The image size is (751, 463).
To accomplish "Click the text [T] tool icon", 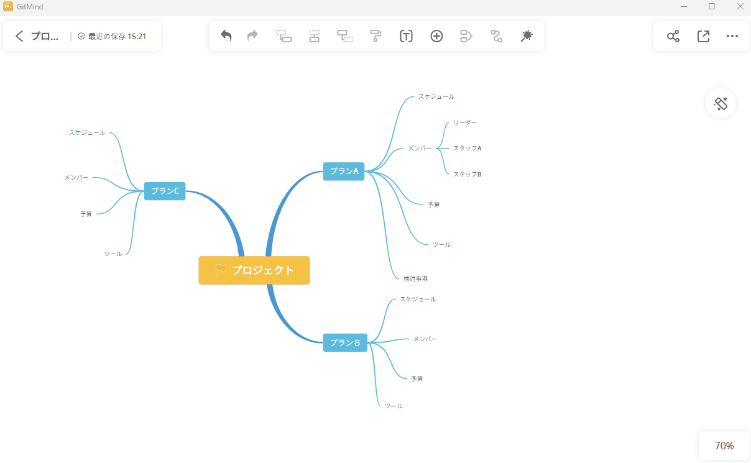I will pos(406,36).
